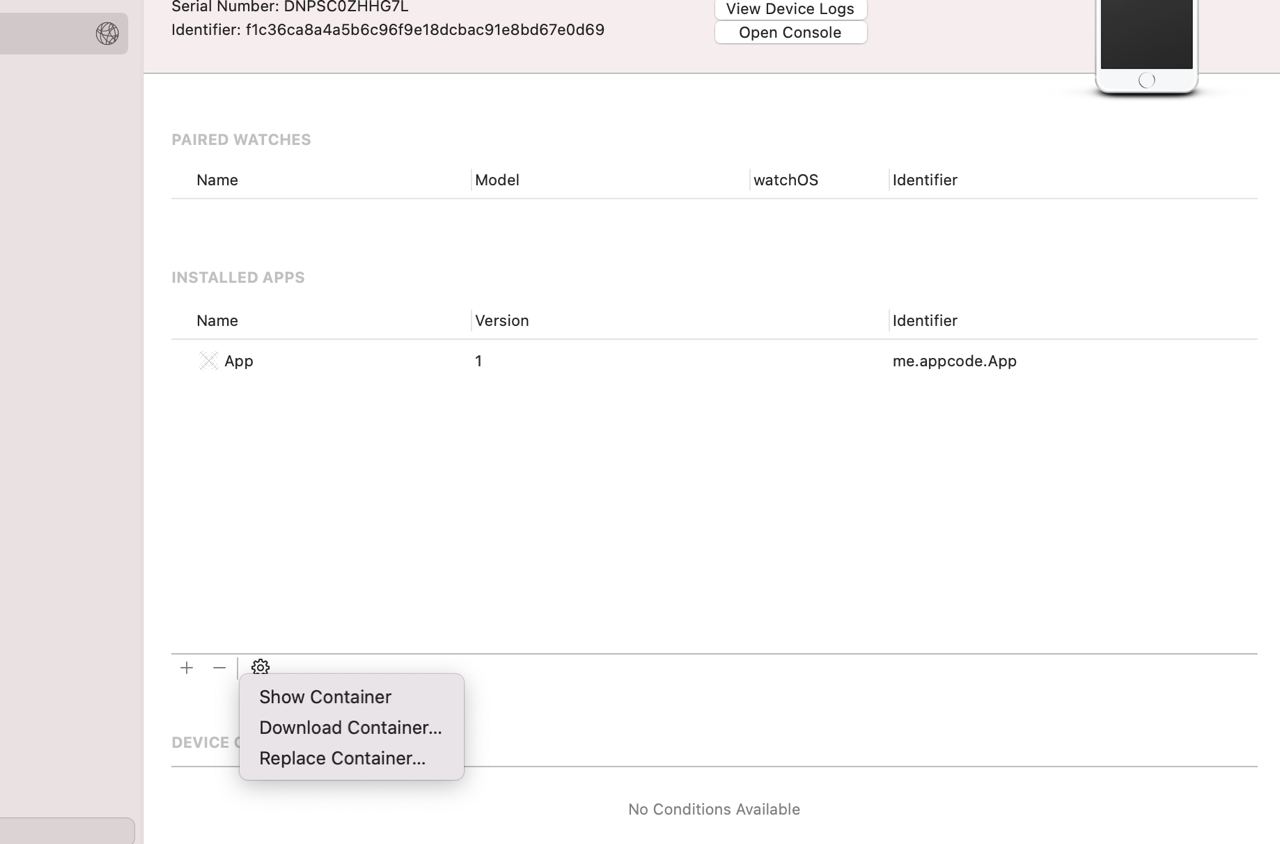The image size is (1280, 844).
Task: Click the version cell showing 1
Action: point(479,361)
